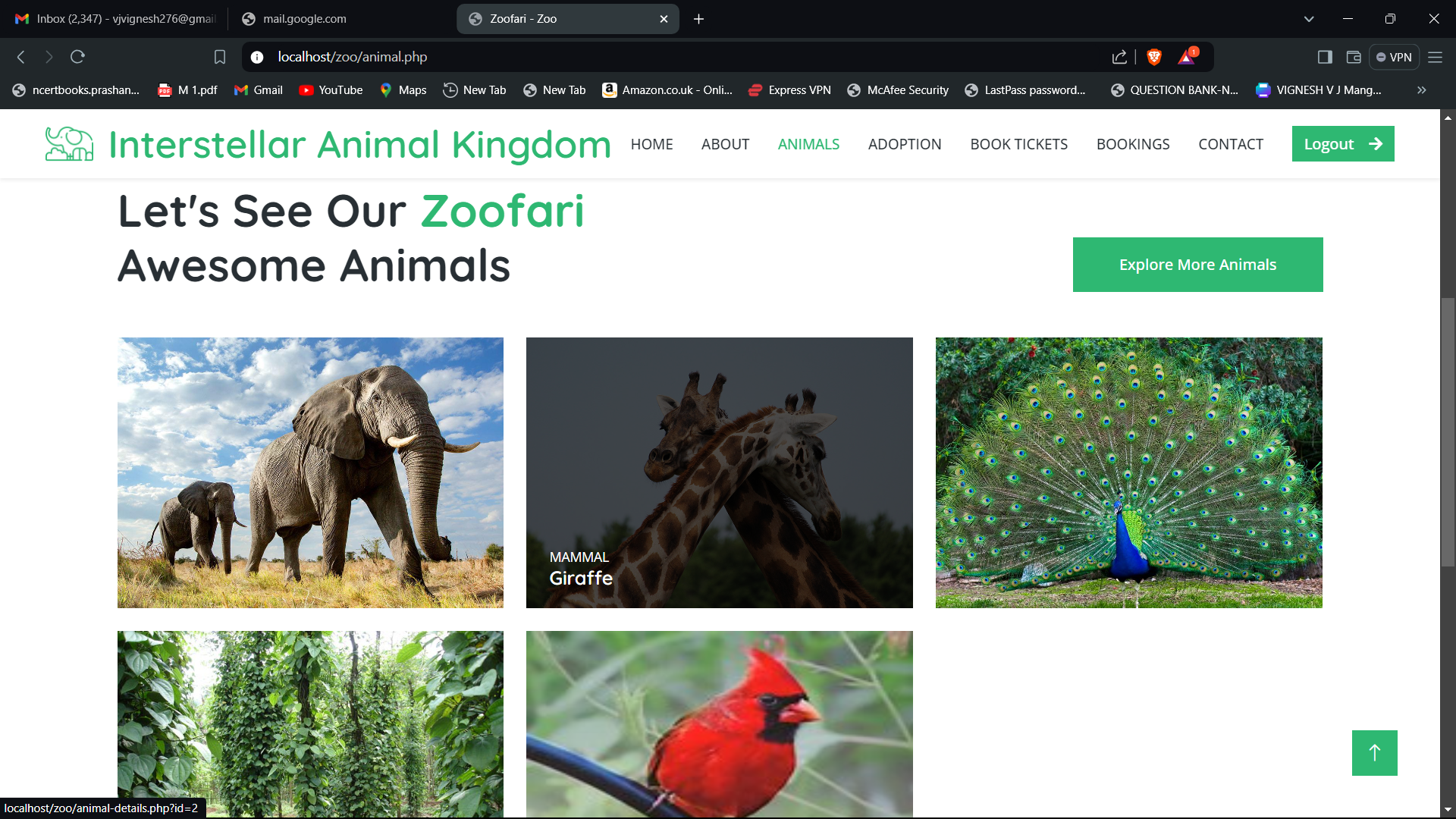
Task: Open a new tab with the plus icon
Action: click(698, 19)
